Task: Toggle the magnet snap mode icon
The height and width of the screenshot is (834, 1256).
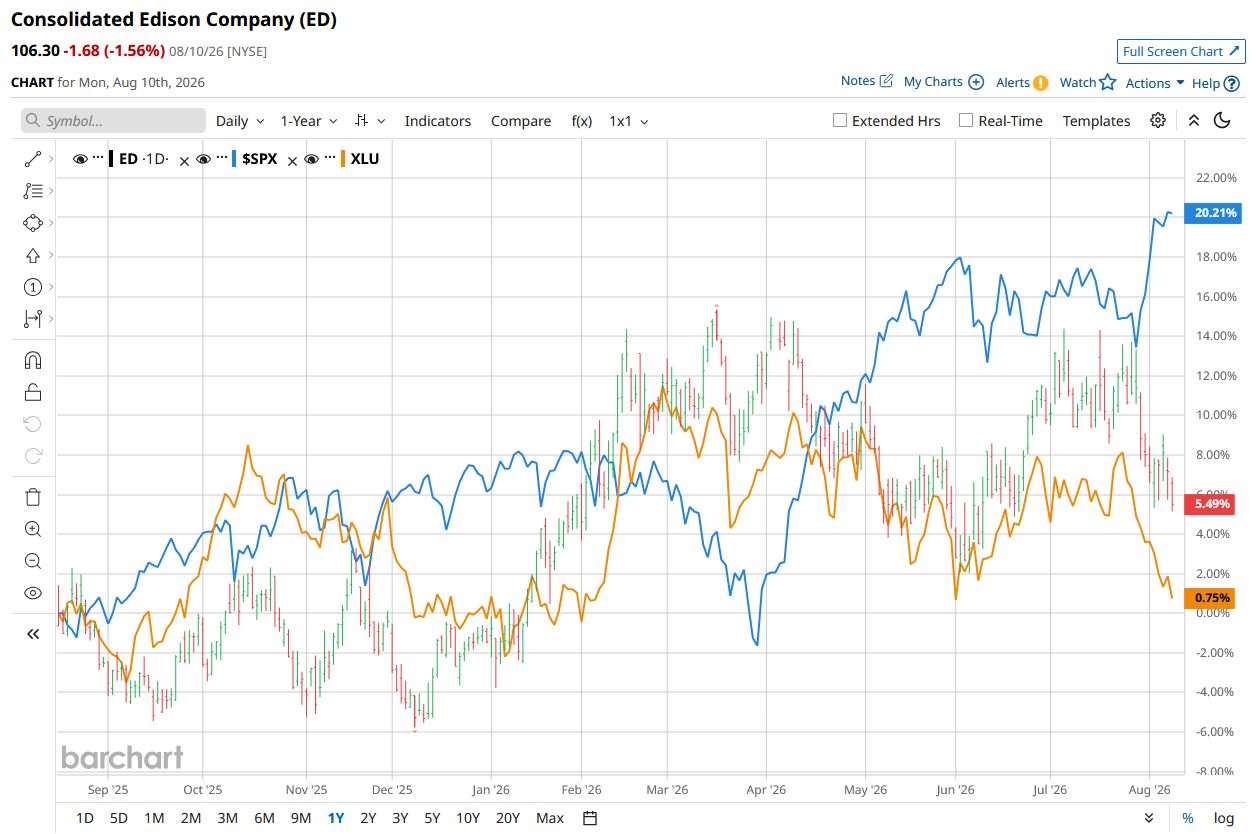Action: (32, 360)
